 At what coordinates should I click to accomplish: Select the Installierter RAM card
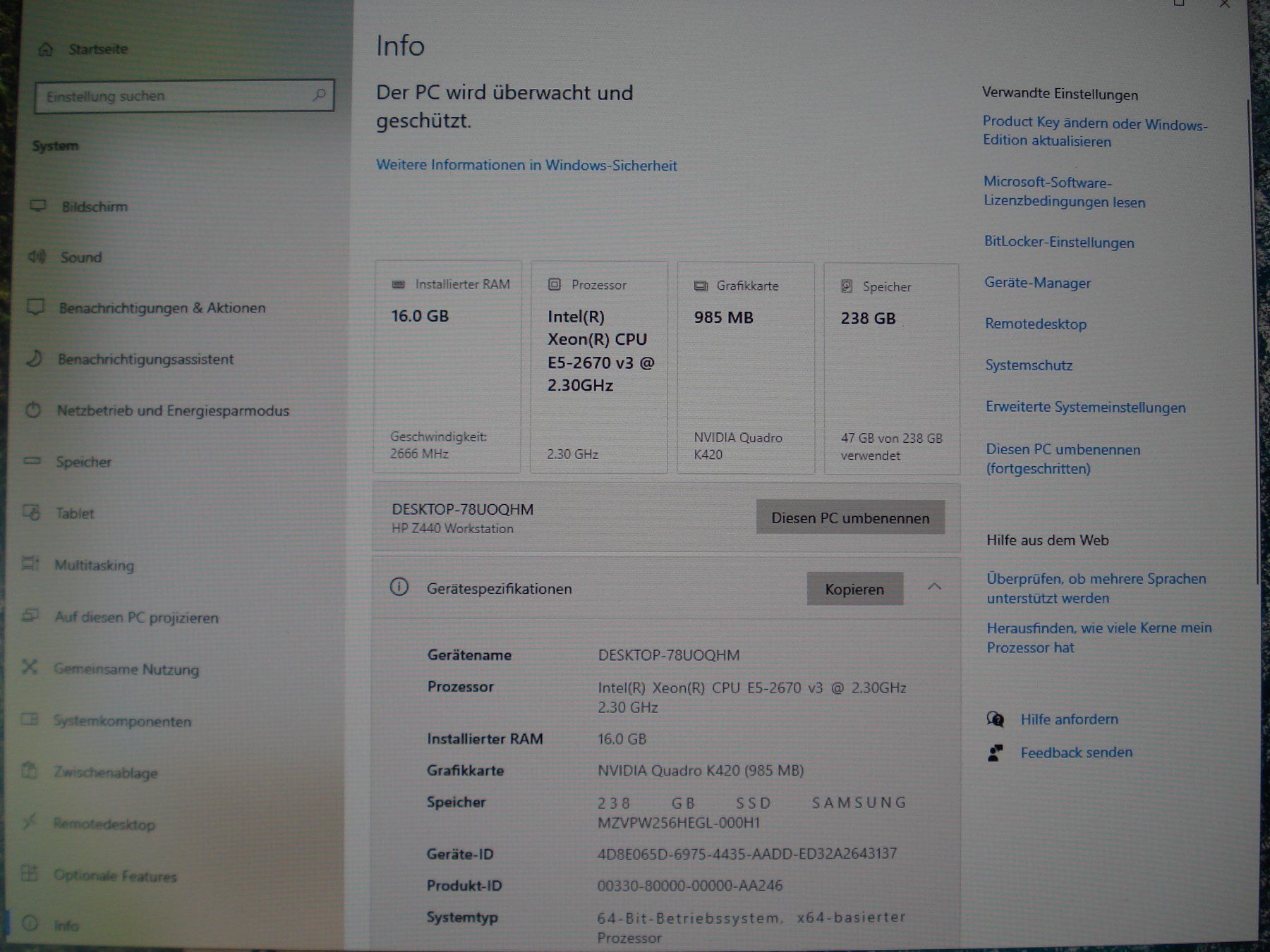447,367
